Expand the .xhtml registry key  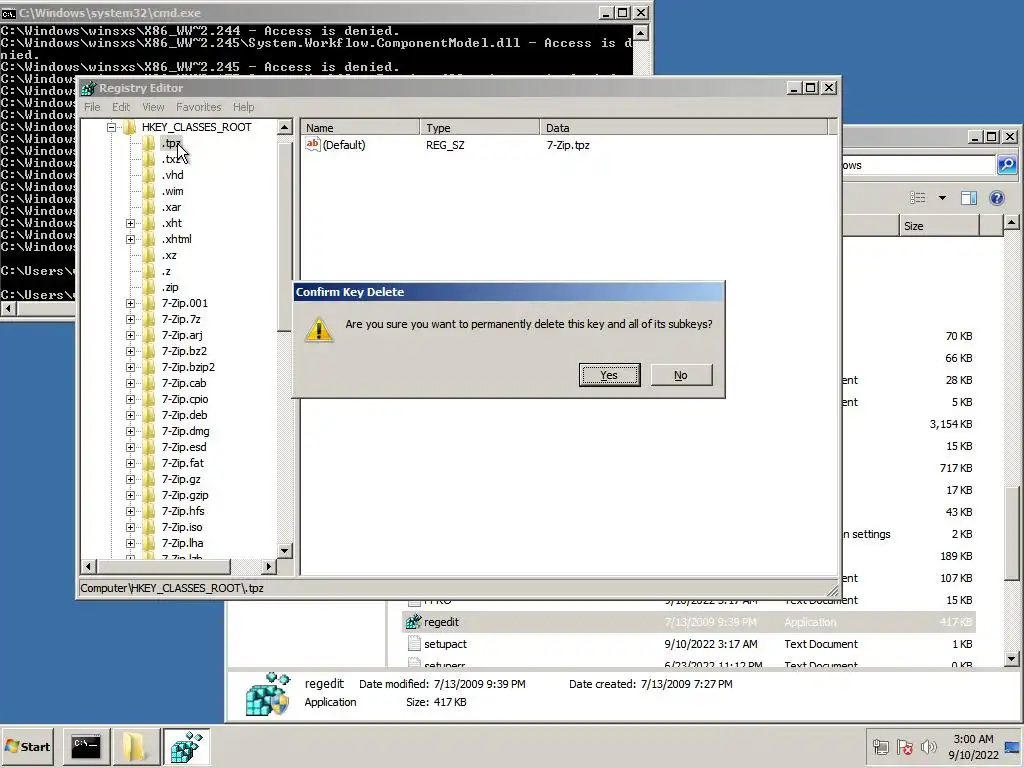[x=131, y=239]
